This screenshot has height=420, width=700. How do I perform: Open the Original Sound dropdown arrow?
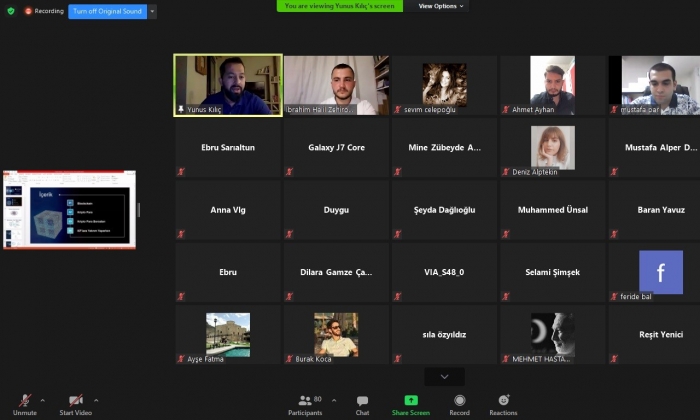coord(152,11)
